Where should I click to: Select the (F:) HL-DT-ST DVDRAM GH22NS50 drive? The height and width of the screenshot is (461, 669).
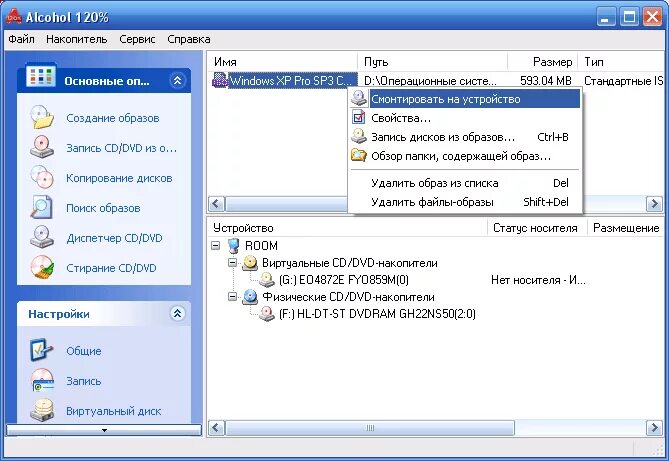click(x=377, y=314)
